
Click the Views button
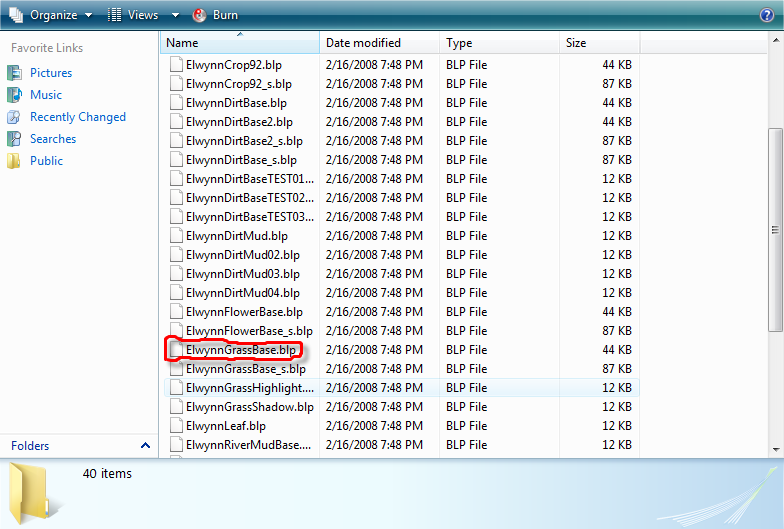coord(133,15)
